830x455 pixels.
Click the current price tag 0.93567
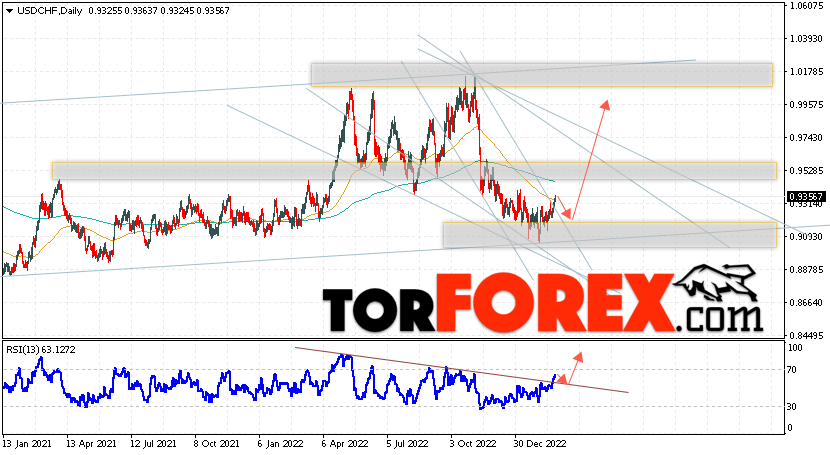tap(806, 196)
